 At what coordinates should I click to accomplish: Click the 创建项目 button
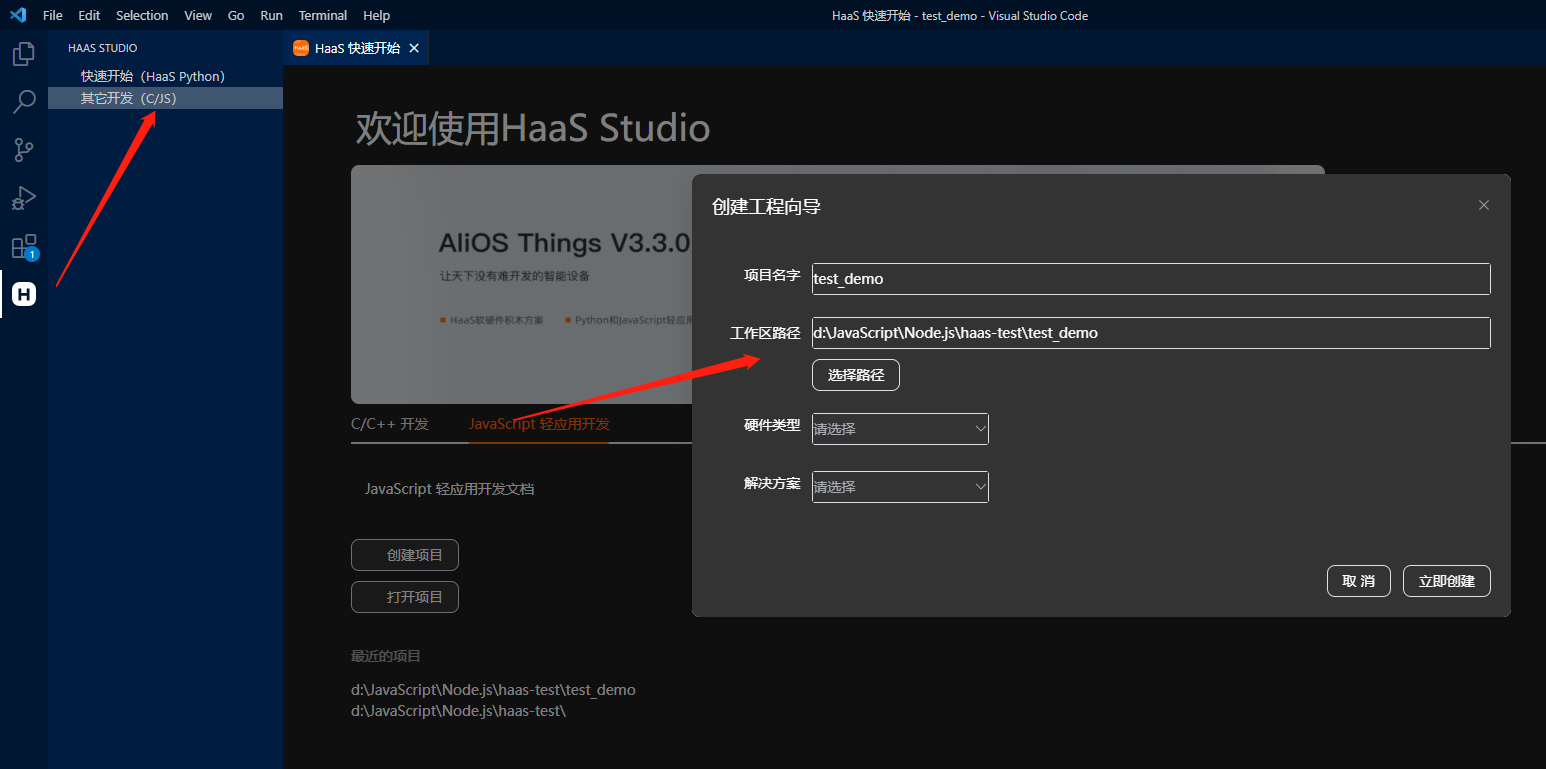coord(405,555)
